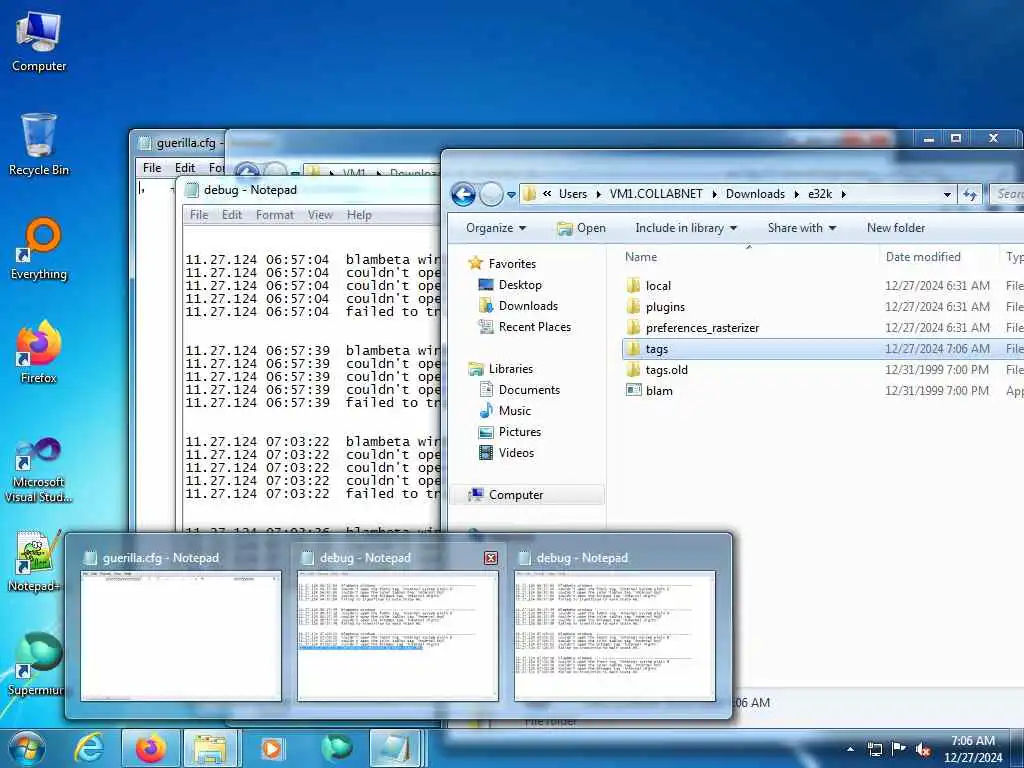Select Pictures library
This screenshot has height=768, width=1024.
520,432
